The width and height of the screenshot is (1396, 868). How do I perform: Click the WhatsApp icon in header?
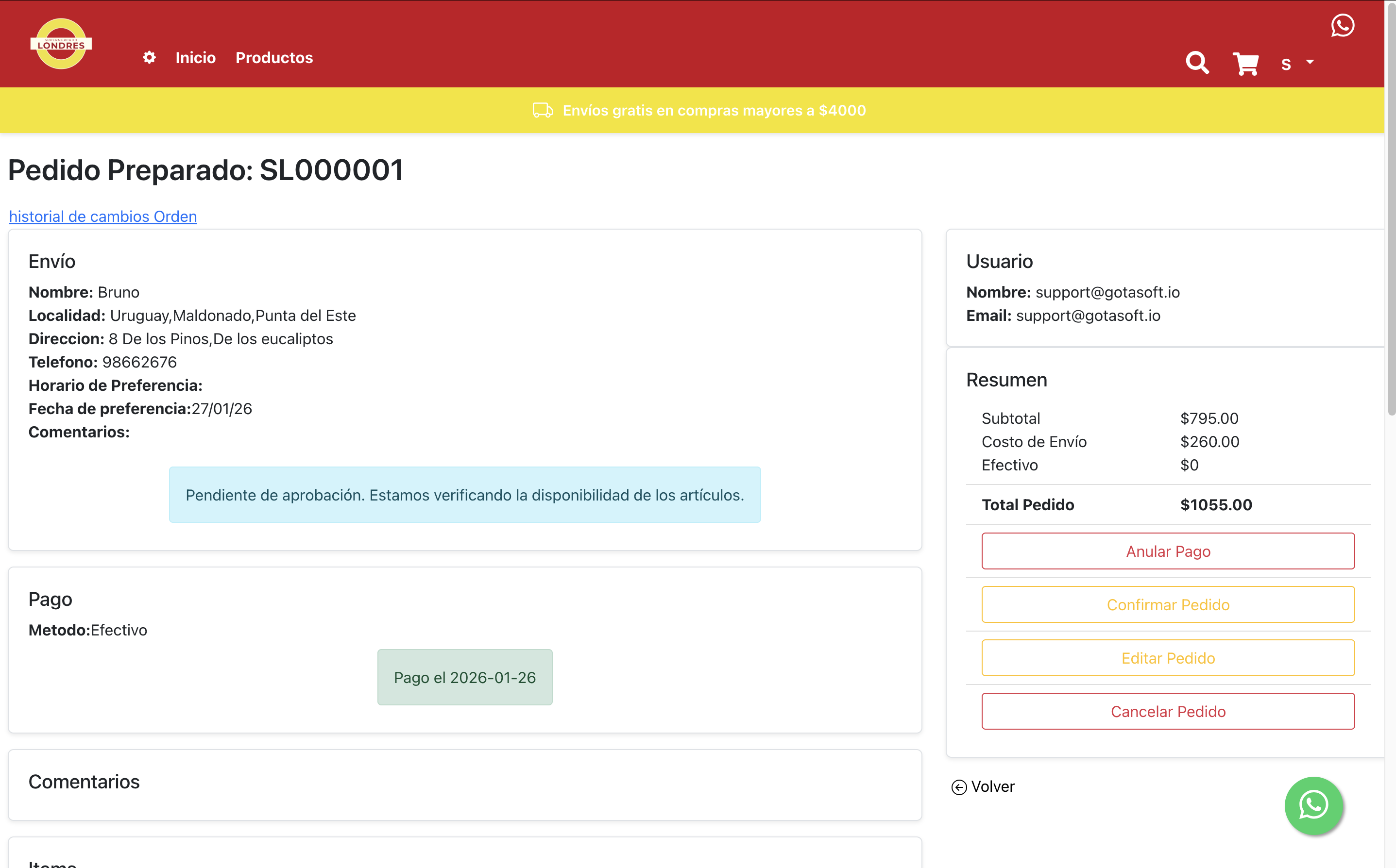[1342, 26]
